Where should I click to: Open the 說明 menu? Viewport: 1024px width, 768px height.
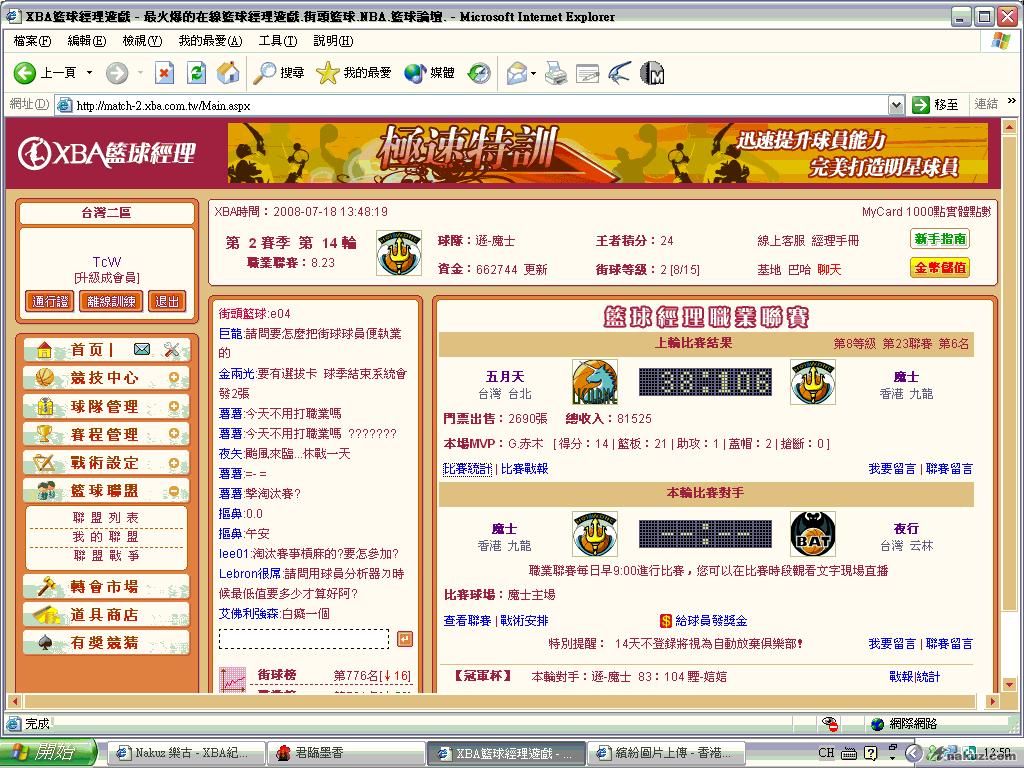[x=333, y=41]
